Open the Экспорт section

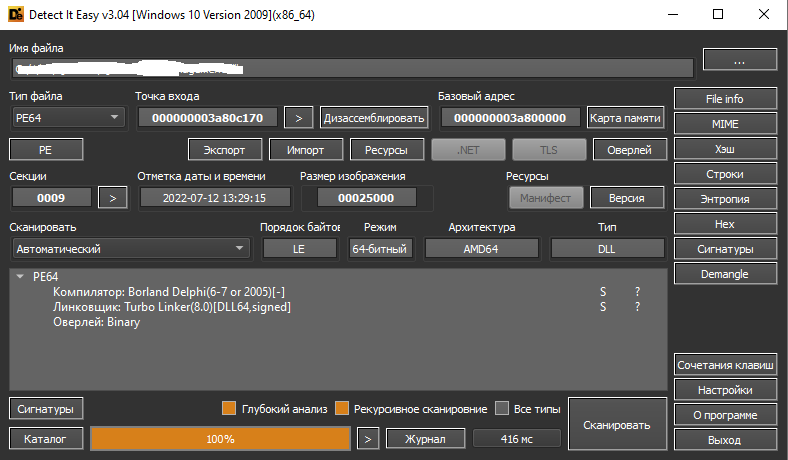pyautogui.click(x=225, y=150)
